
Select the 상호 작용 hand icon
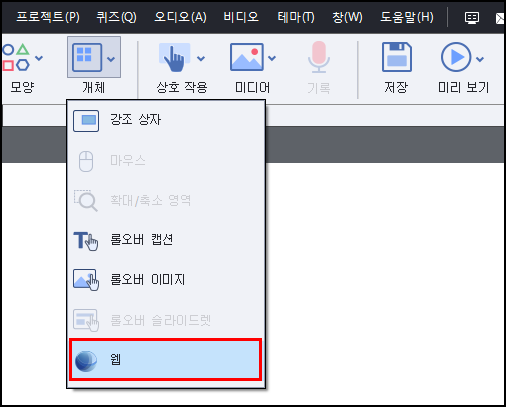point(174,57)
